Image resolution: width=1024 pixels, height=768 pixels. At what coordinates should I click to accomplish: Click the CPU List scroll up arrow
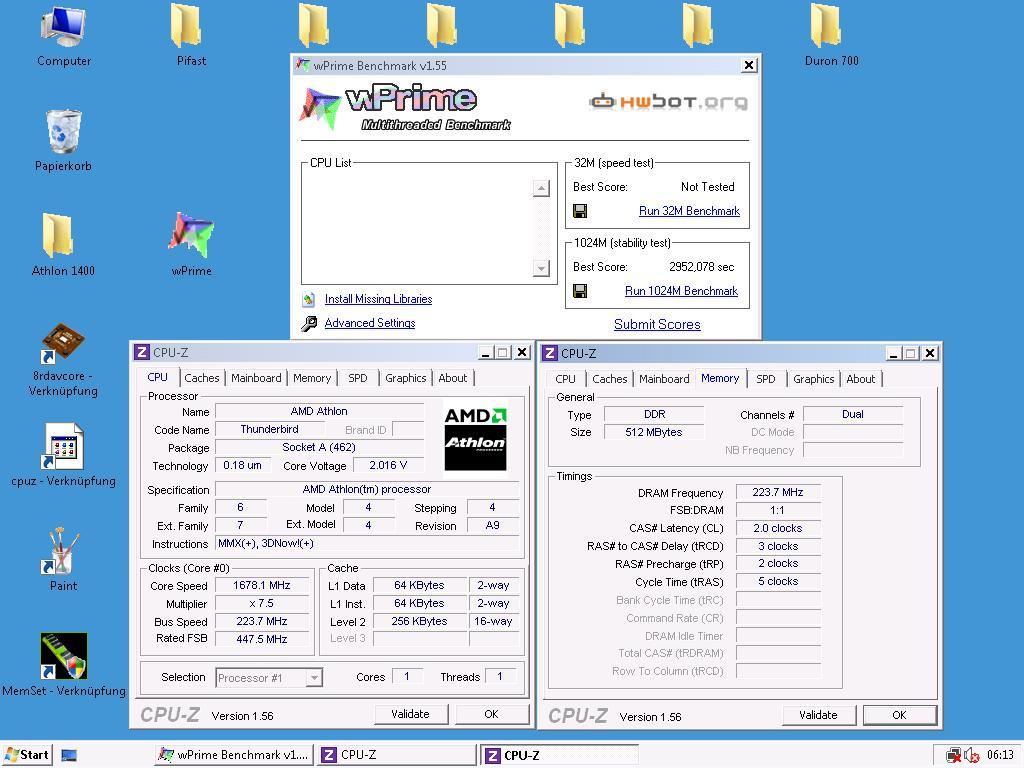541,189
